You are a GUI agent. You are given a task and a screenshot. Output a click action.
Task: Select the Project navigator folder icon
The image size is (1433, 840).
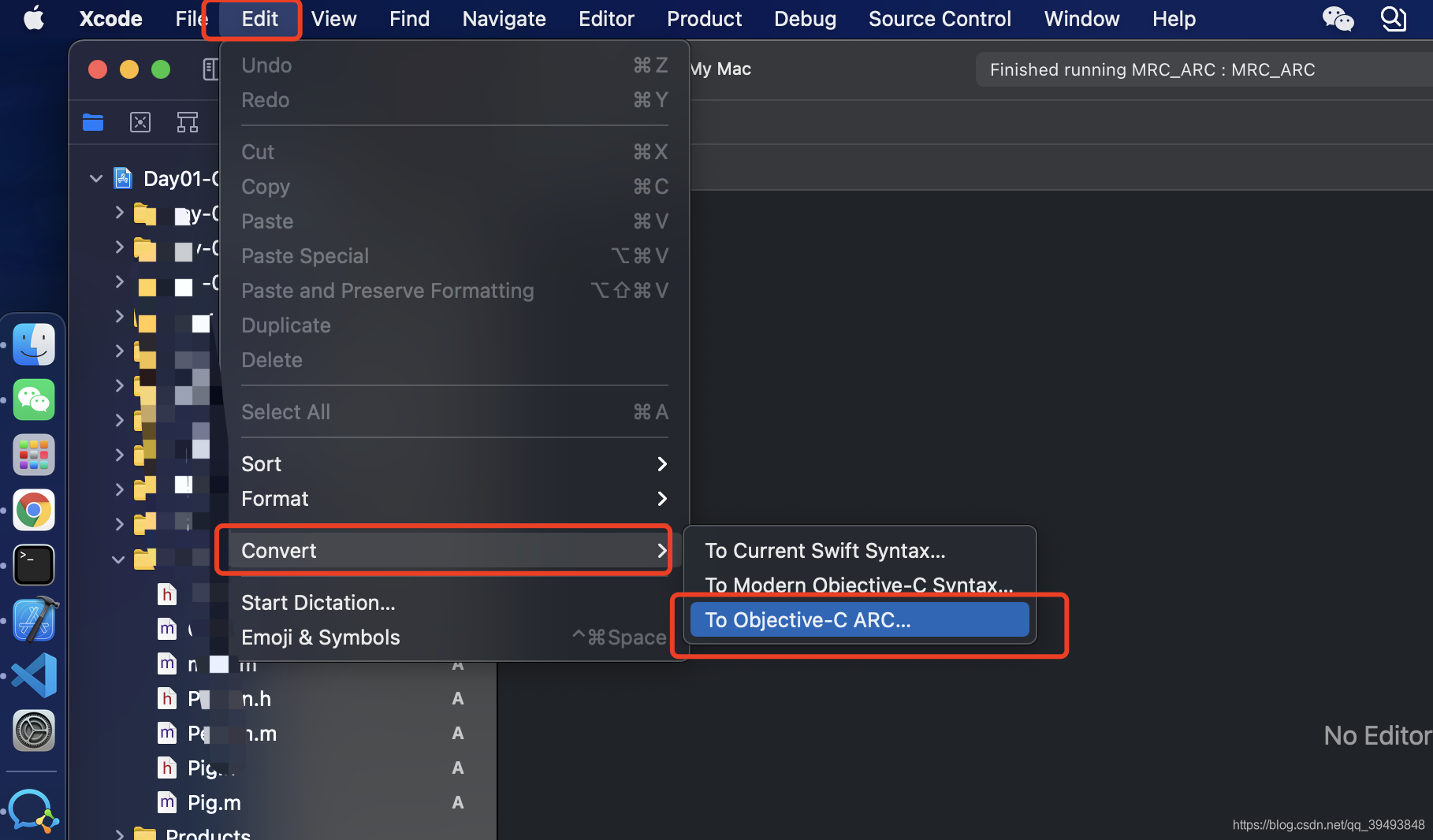[x=93, y=122]
